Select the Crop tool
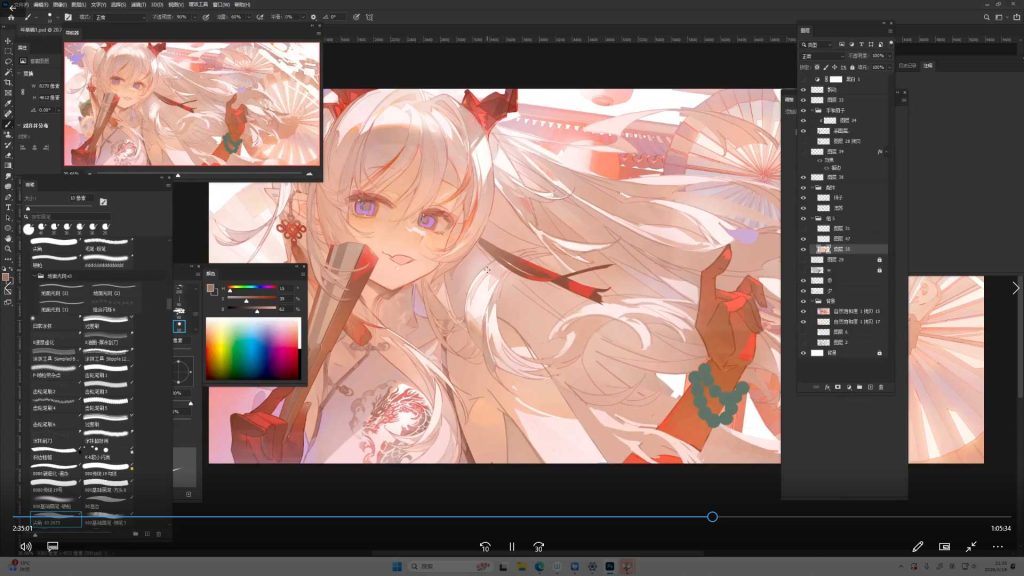 coord(8,82)
